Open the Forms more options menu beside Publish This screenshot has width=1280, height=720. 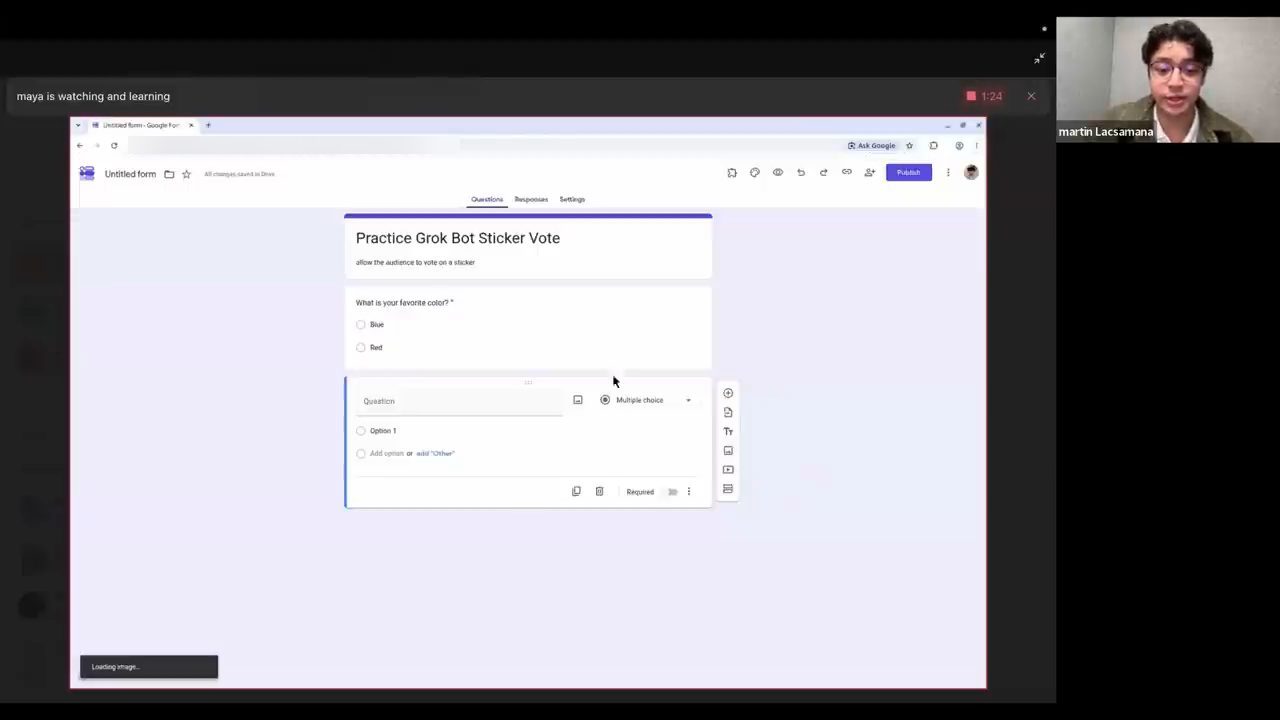tap(948, 173)
